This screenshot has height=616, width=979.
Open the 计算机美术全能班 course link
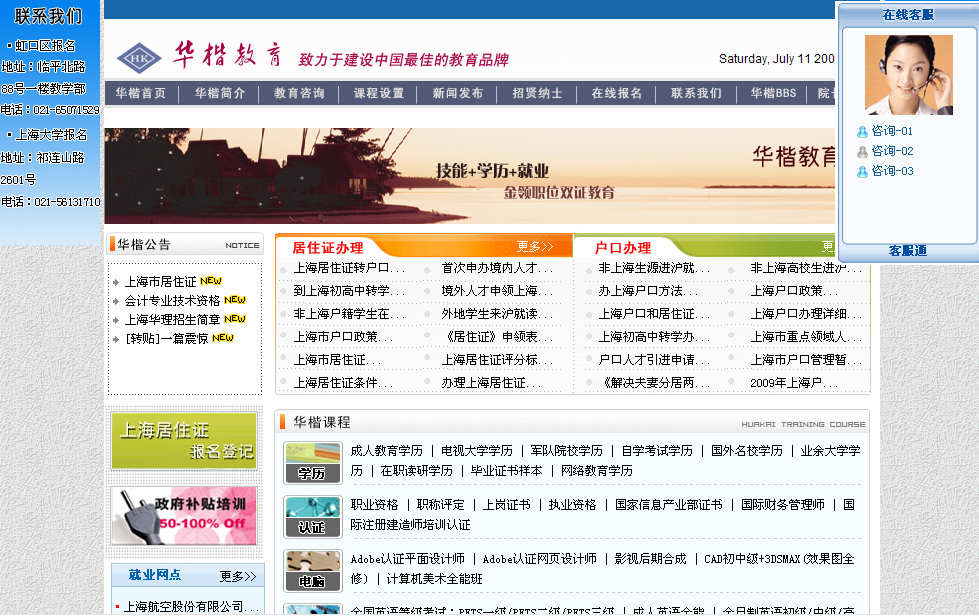[x=435, y=579]
